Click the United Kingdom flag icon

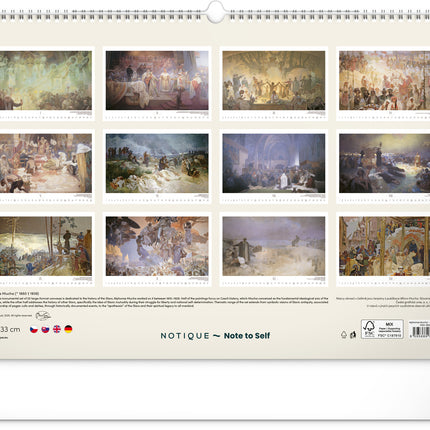57,329
